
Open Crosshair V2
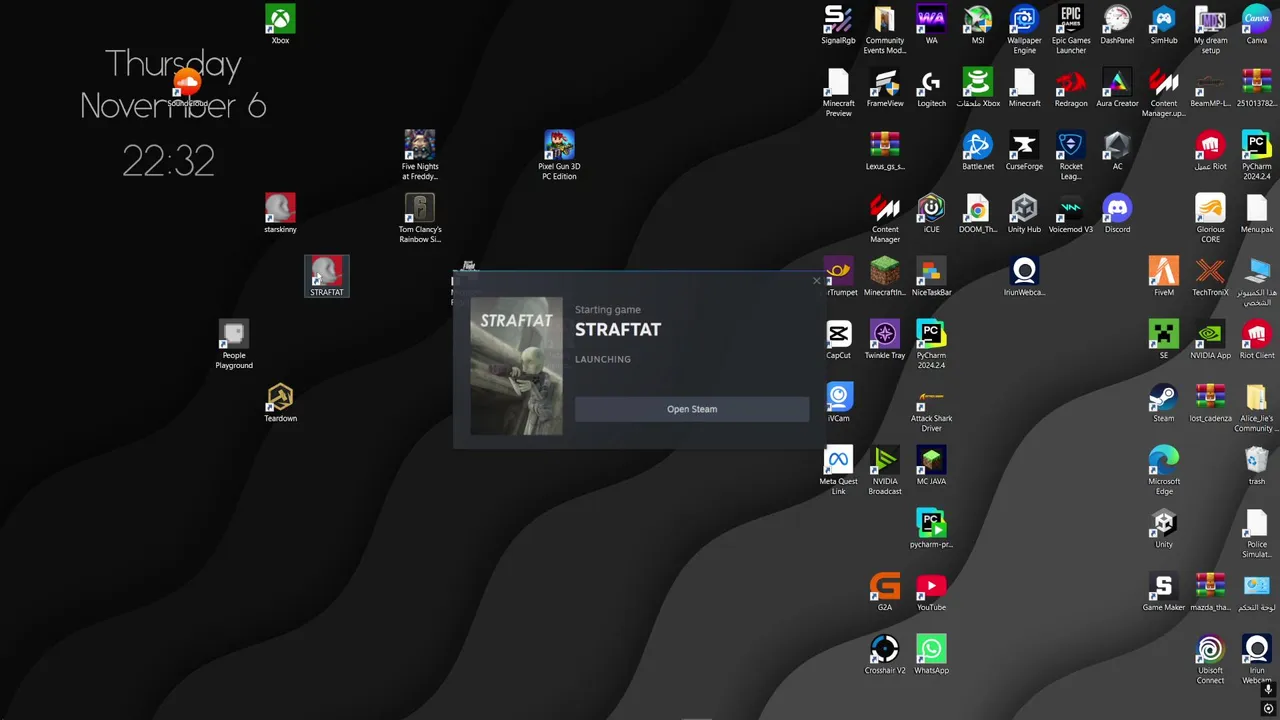click(885, 654)
